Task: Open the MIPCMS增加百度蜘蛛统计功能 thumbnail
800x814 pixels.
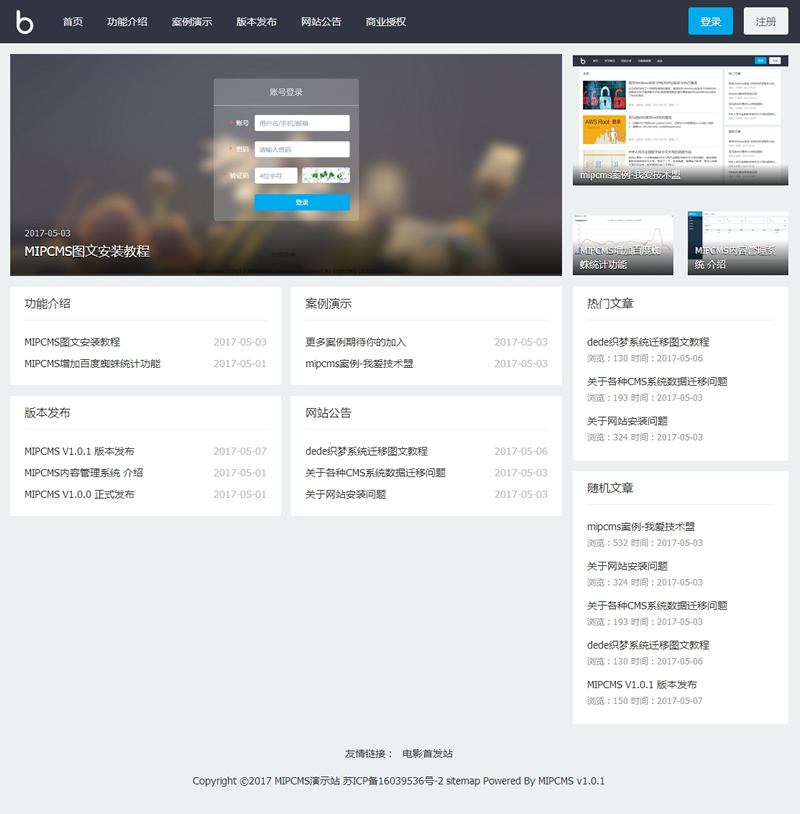Action: coord(623,243)
